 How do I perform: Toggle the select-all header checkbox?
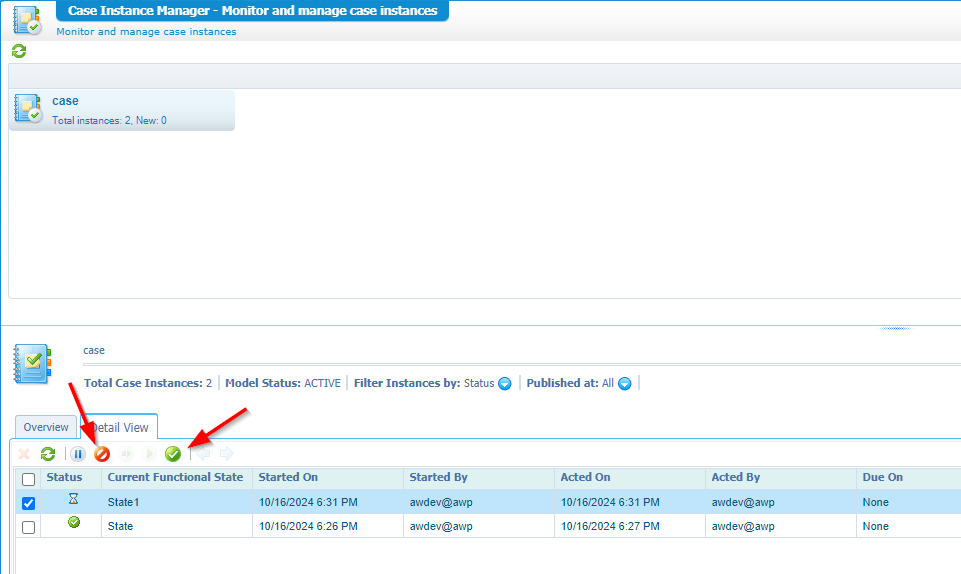tap(28, 479)
